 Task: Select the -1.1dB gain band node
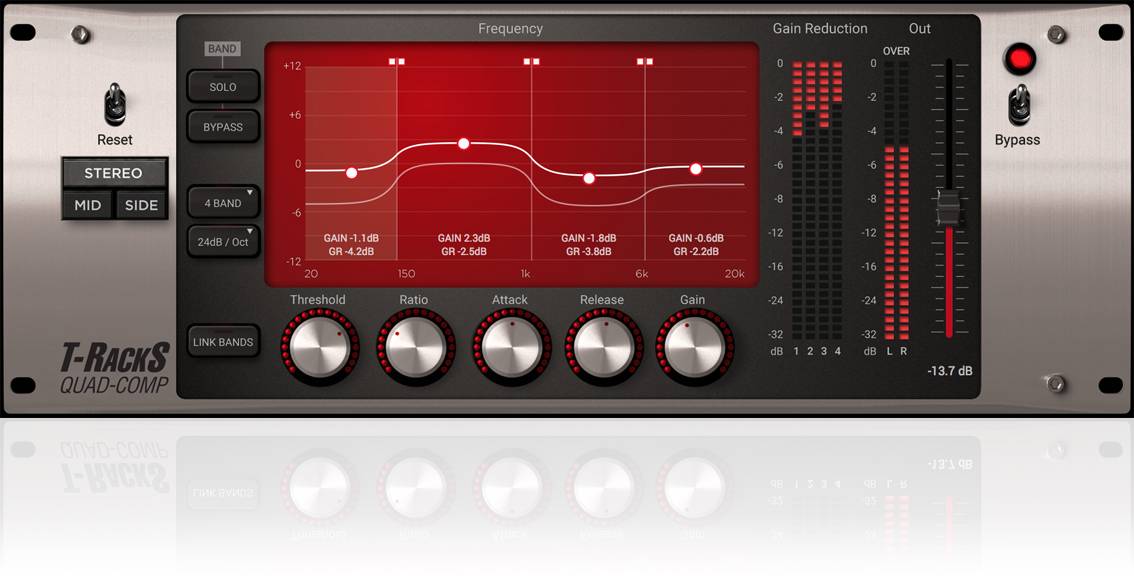[x=351, y=173]
